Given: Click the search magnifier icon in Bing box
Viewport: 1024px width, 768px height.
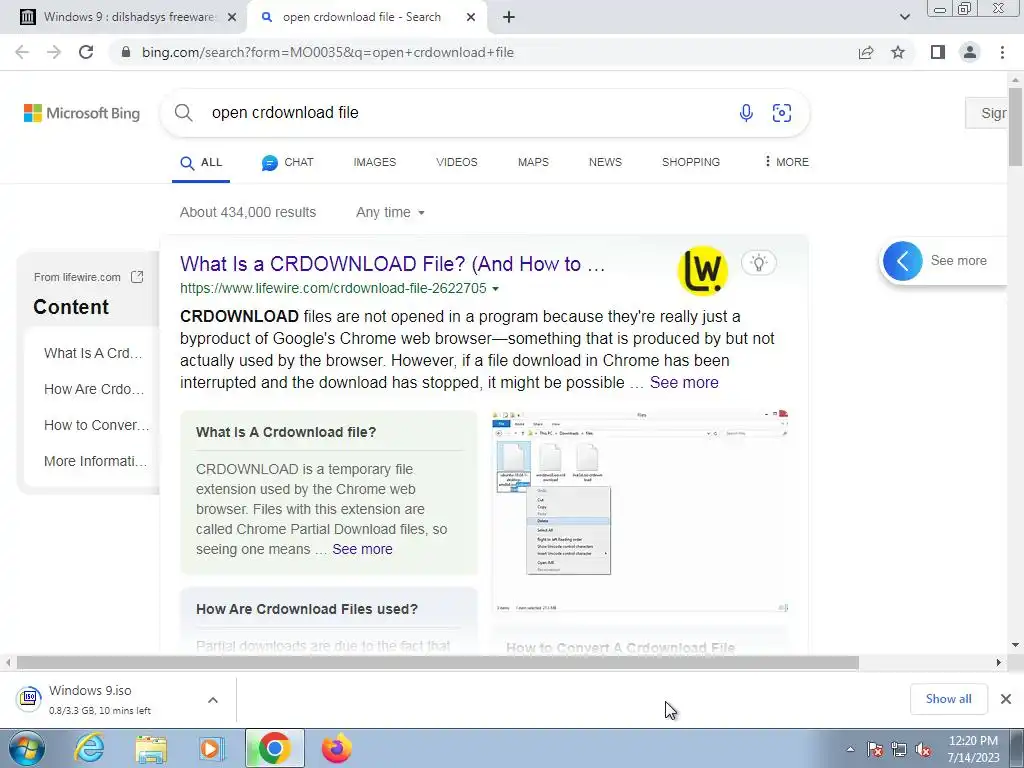Looking at the screenshot, I should tap(184, 112).
